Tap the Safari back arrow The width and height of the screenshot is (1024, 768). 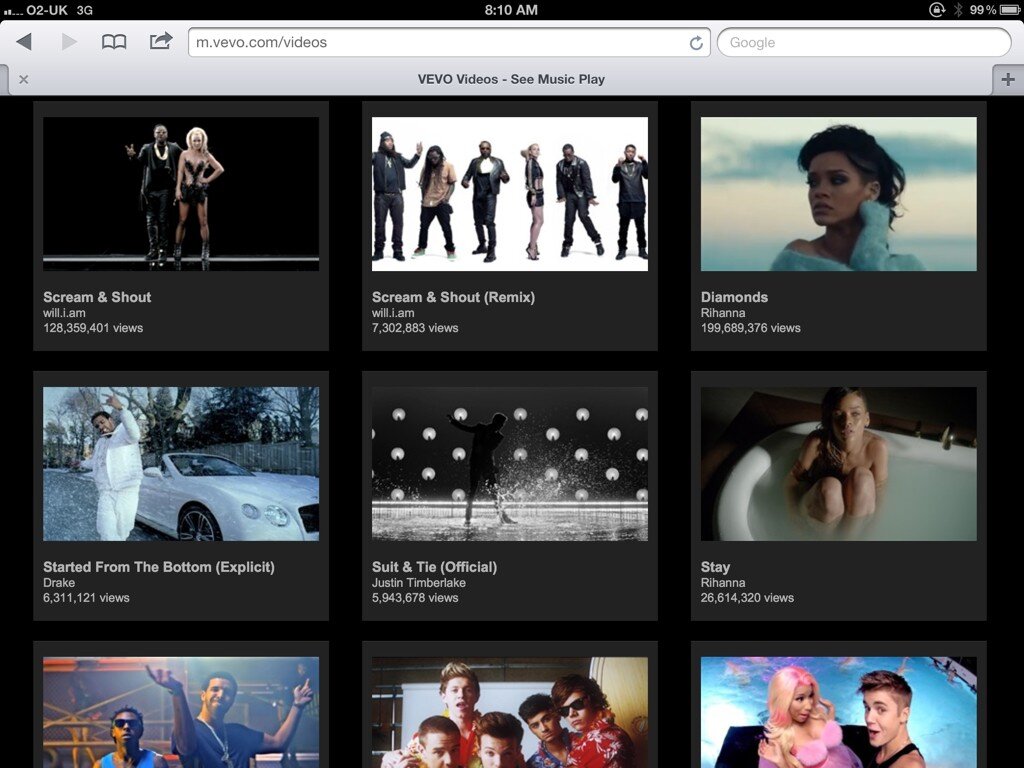tap(24, 42)
